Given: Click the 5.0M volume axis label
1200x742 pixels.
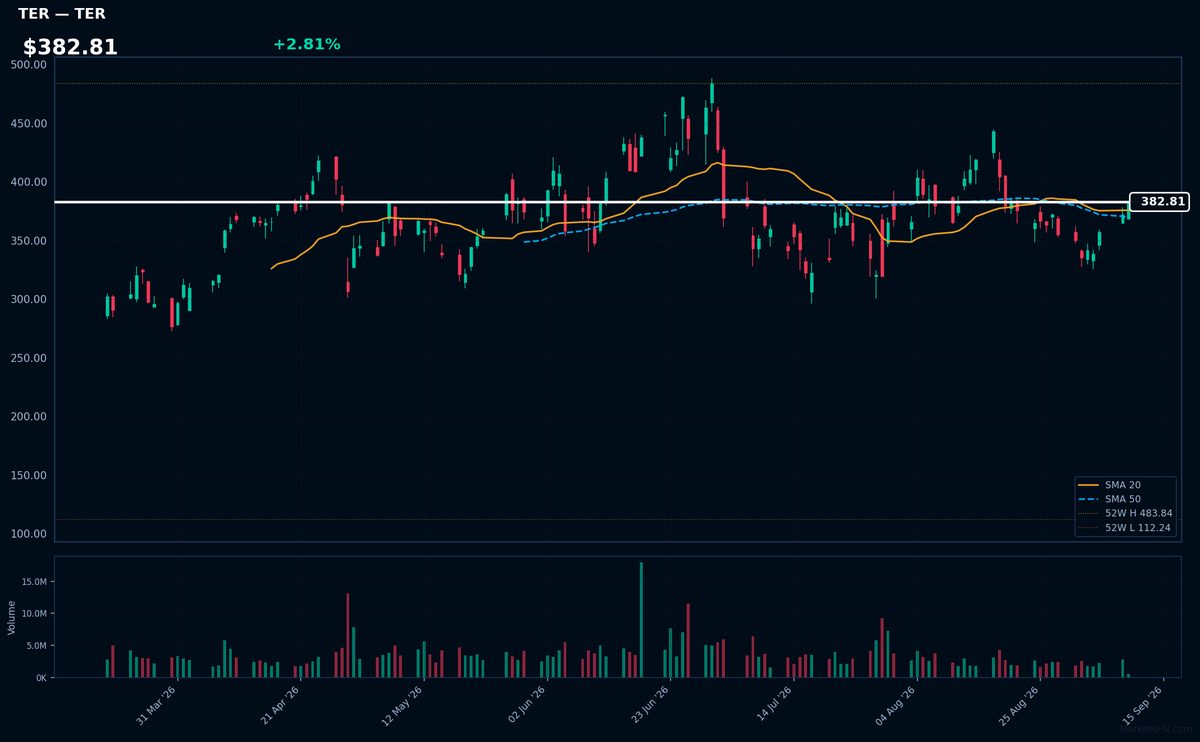Looking at the screenshot, I should tap(37, 646).
